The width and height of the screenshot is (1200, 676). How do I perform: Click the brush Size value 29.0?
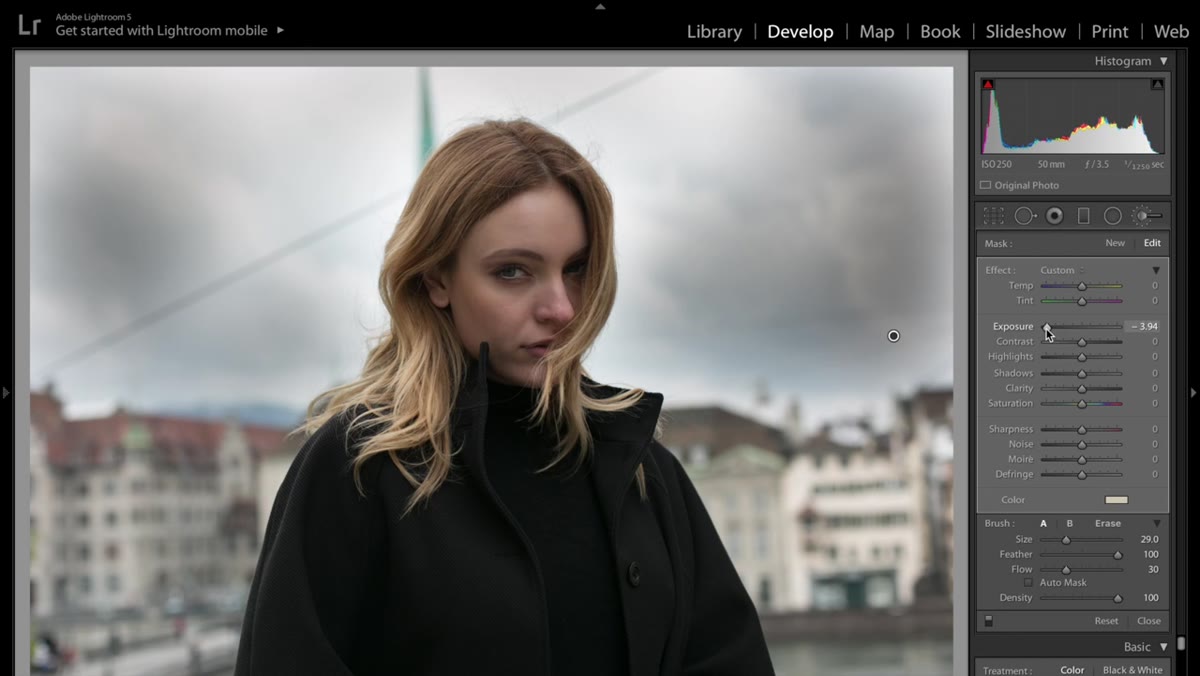[1149, 539]
